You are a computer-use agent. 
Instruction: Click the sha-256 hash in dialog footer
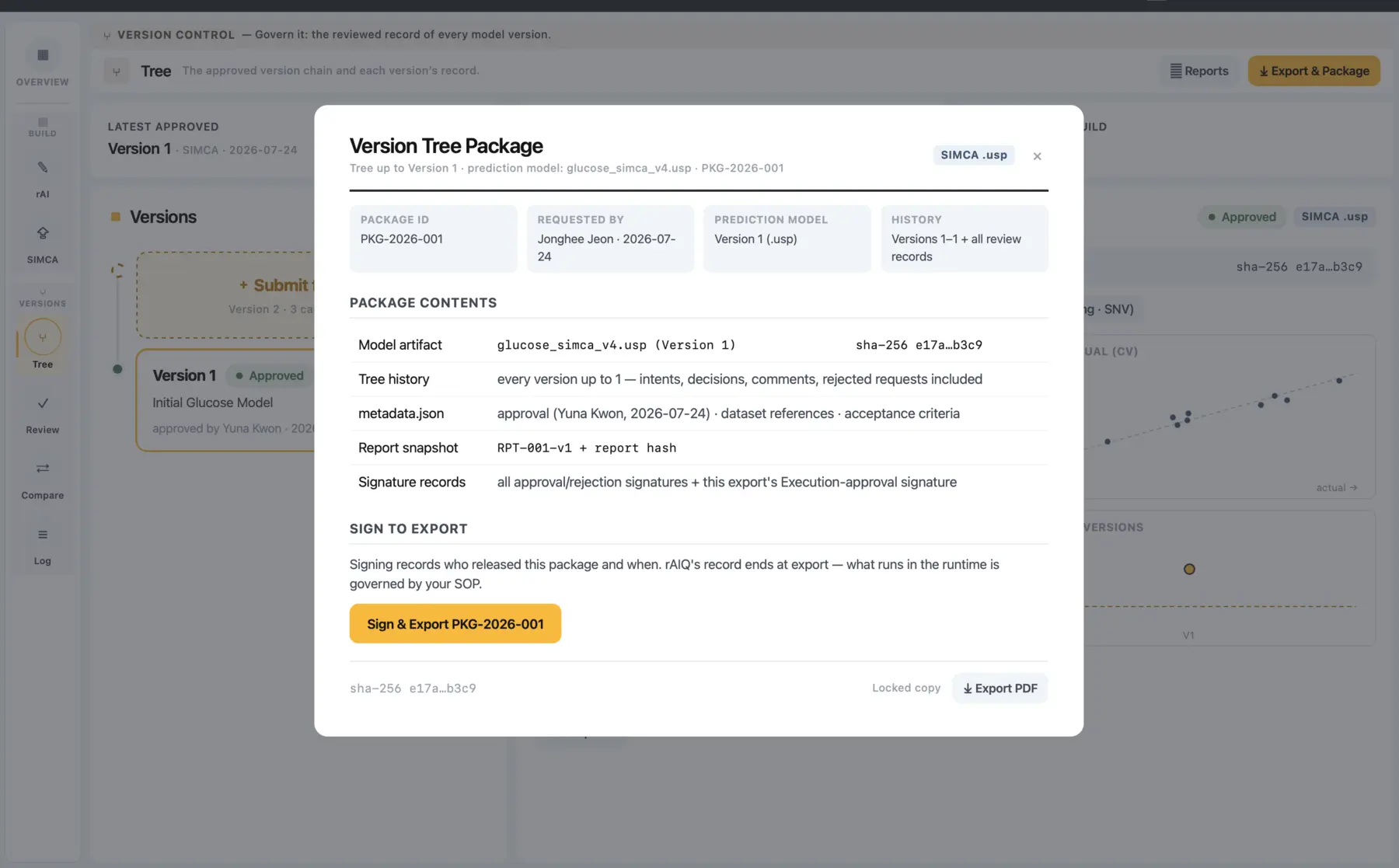413,688
